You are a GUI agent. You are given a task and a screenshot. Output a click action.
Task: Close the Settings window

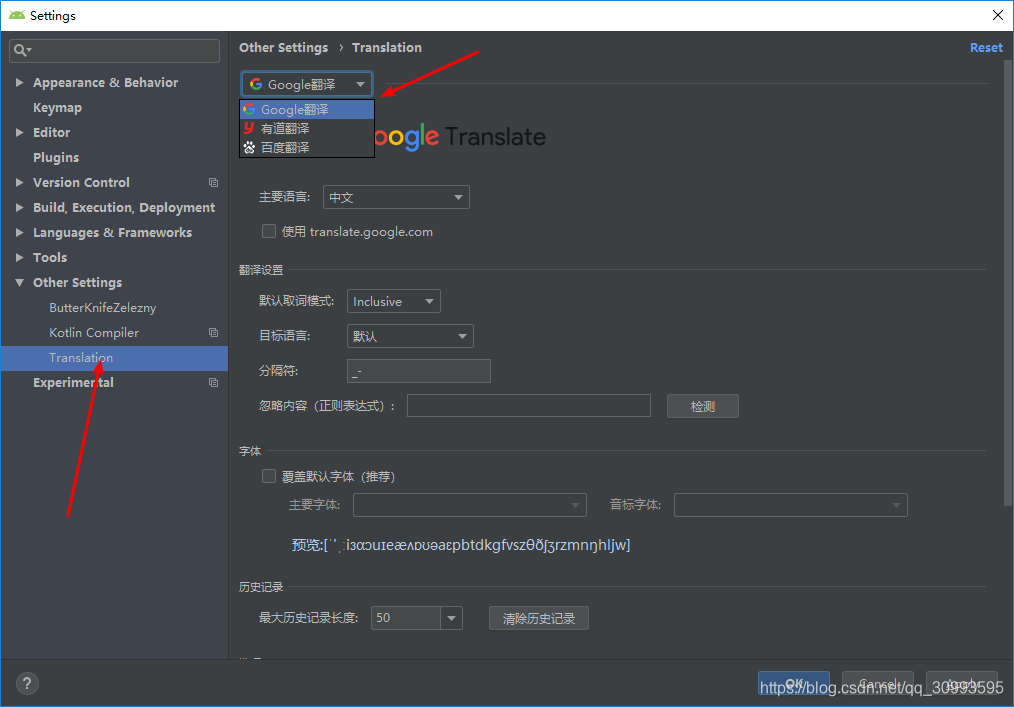click(998, 15)
